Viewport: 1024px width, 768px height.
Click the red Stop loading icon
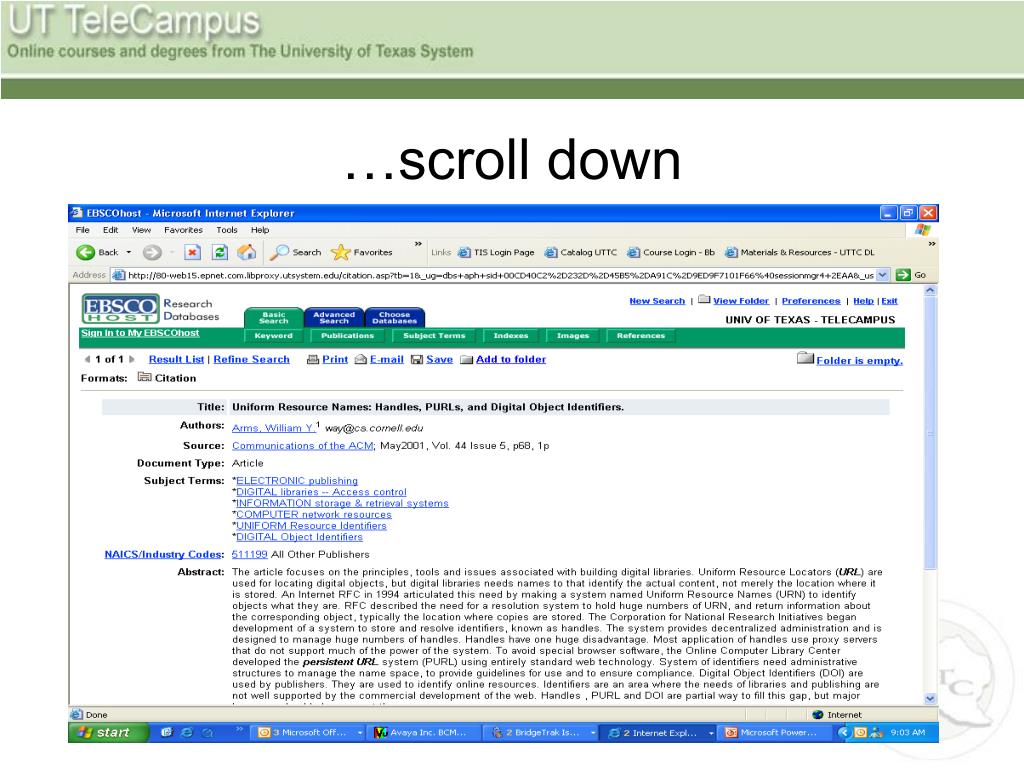(192, 253)
